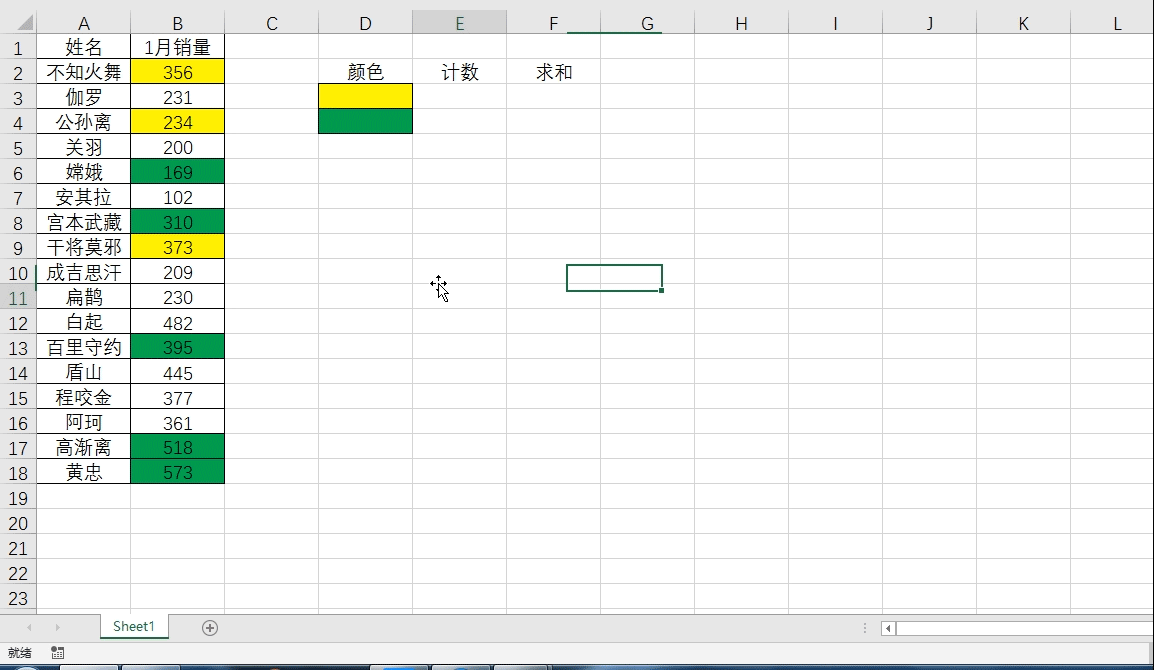This screenshot has width=1154, height=670.
Task: Select the cell 扁鹊
Action: point(83,297)
